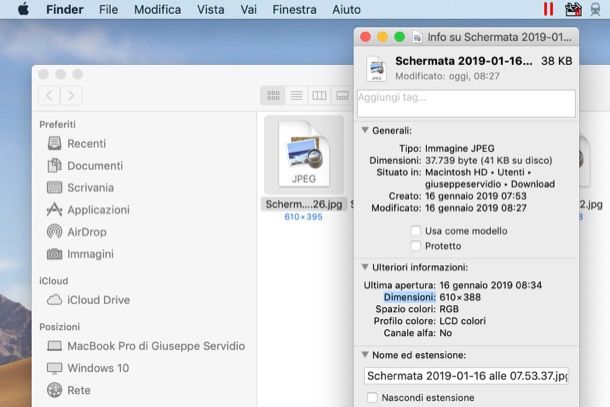Switch Finder to list view
Screen dimensions: 610x407
(296, 95)
